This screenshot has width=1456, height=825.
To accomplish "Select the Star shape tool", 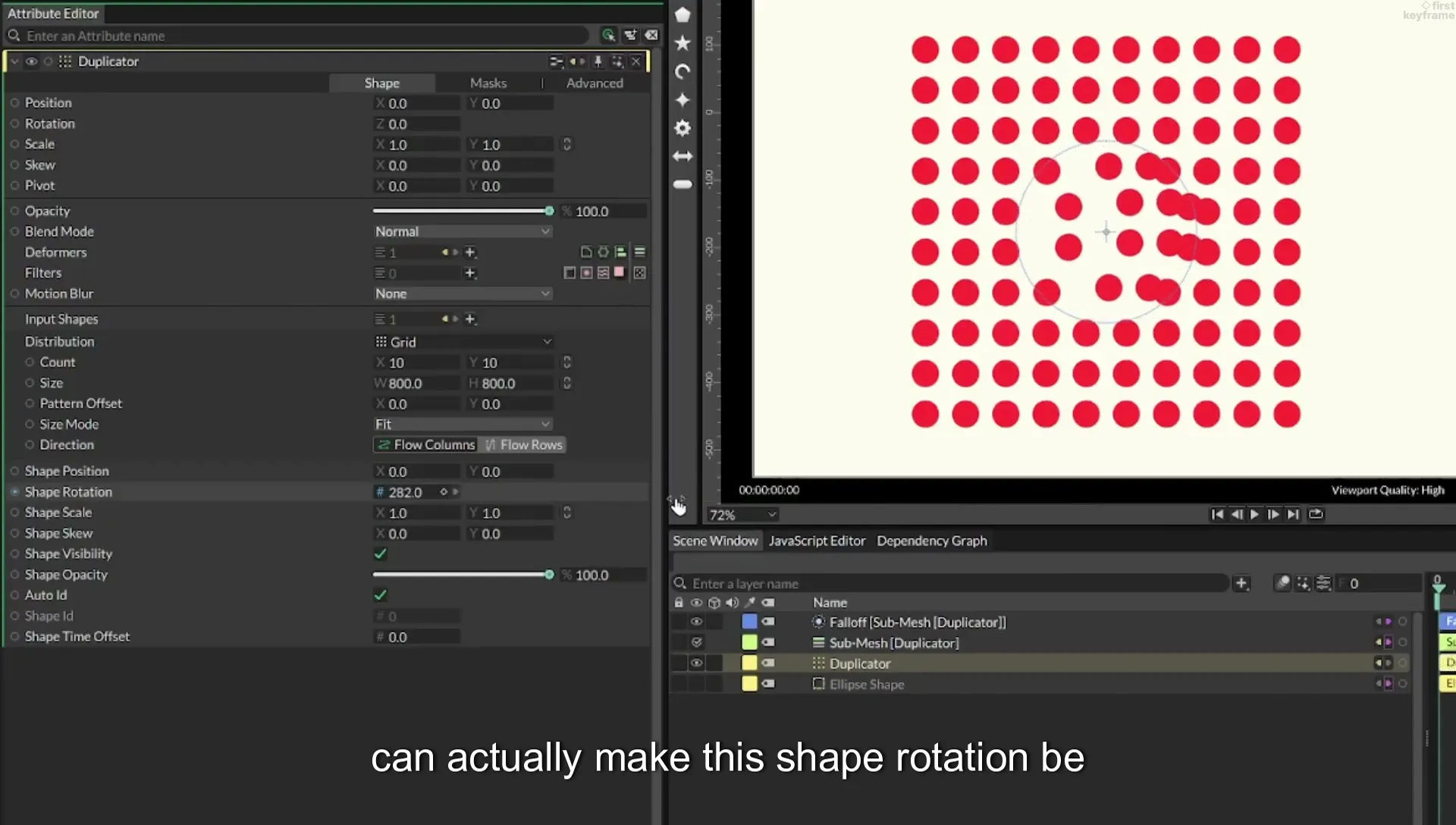I will pos(682,43).
